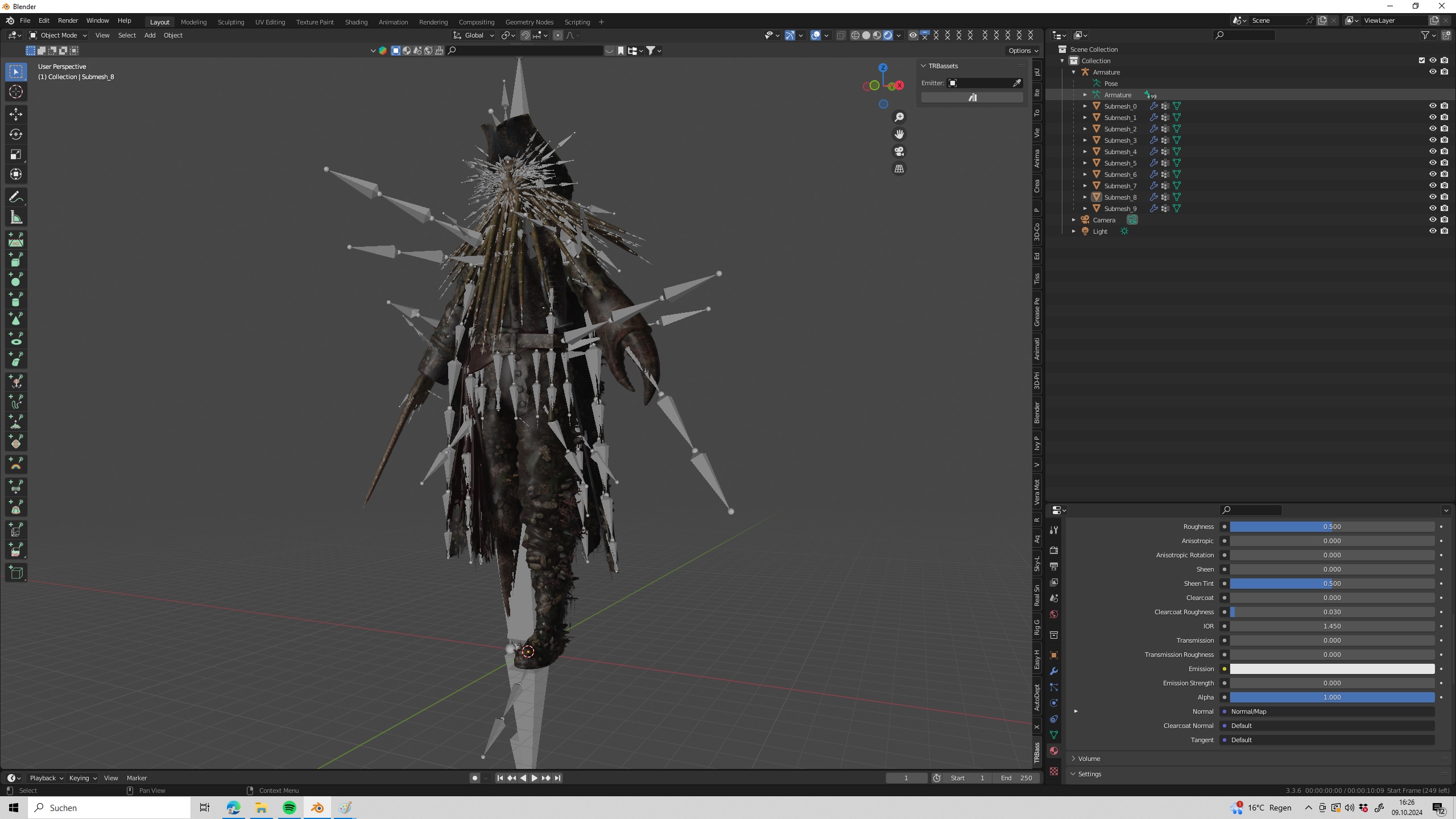Hide Submesh_3 with its eye icon
Image resolution: width=1456 pixels, height=819 pixels.
1433,140
